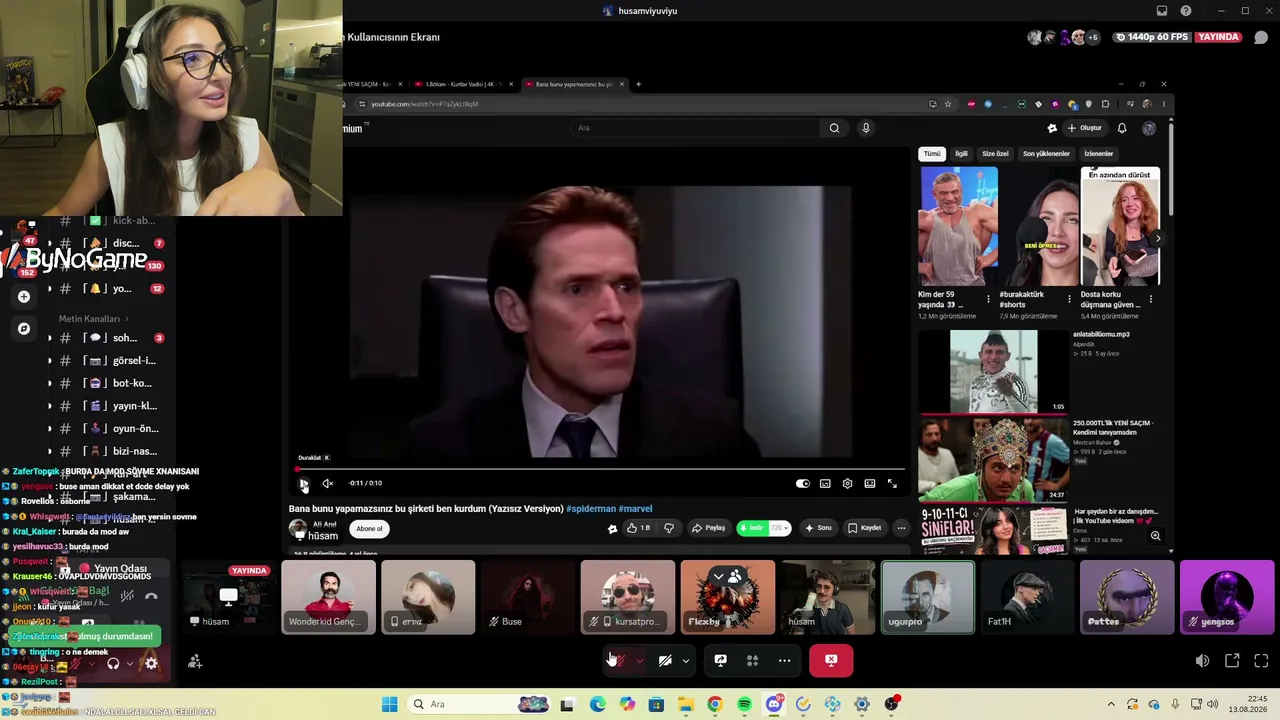Open Discord user settings gear
The image size is (1280, 720).
[151, 663]
